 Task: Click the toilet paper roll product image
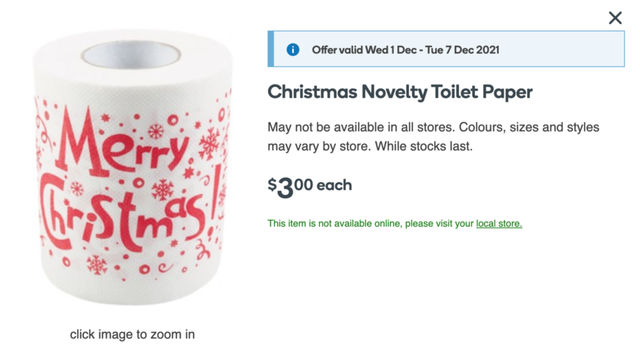[x=133, y=167]
